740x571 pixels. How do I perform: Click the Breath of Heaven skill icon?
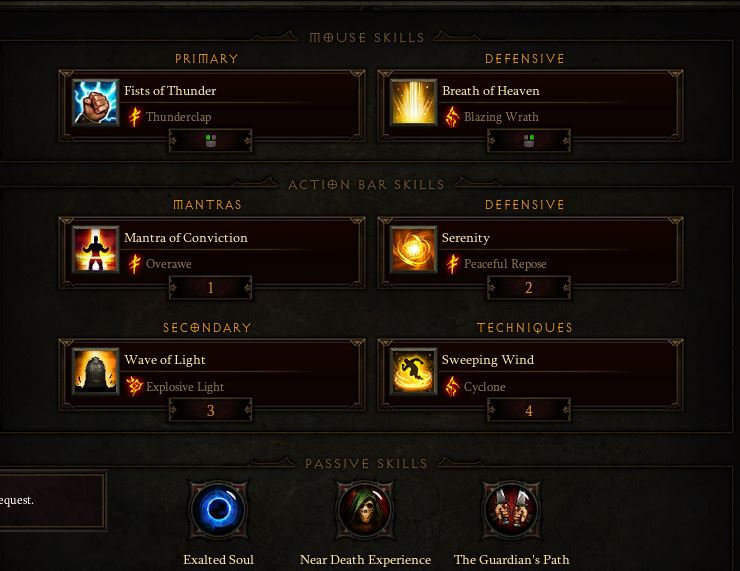tap(413, 102)
